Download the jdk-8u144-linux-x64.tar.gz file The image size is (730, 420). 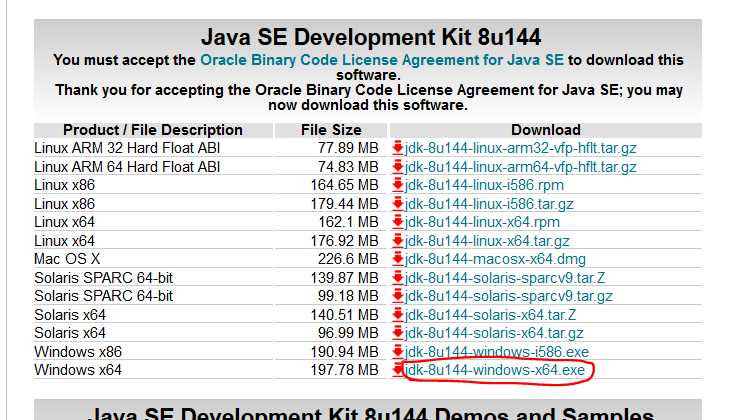point(487,241)
